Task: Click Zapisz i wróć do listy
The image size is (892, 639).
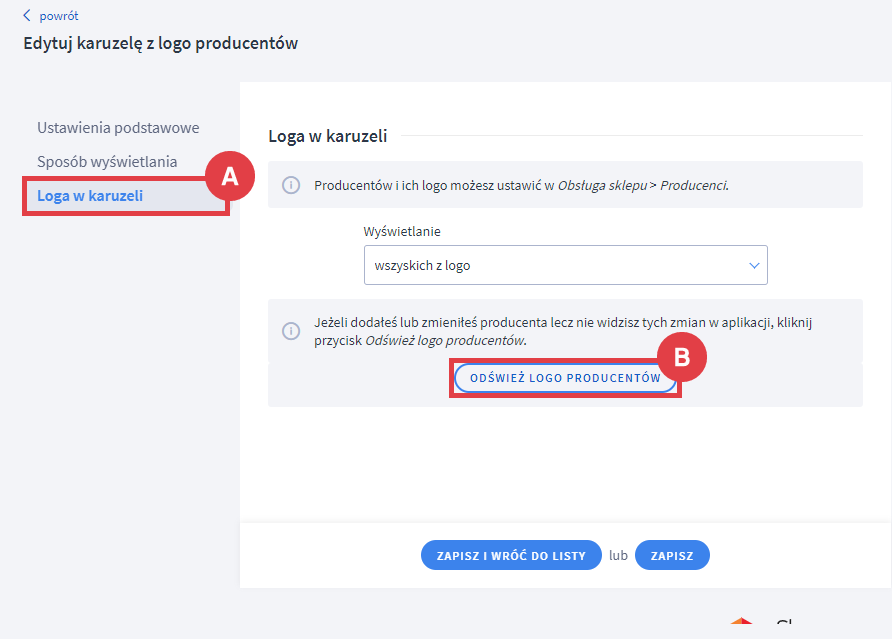Action: [511, 555]
